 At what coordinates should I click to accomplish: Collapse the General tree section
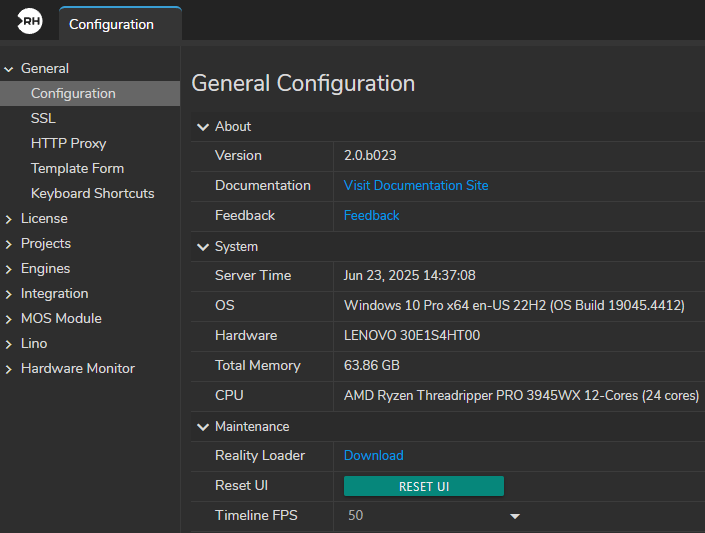pyautogui.click(x=9, y=69)
